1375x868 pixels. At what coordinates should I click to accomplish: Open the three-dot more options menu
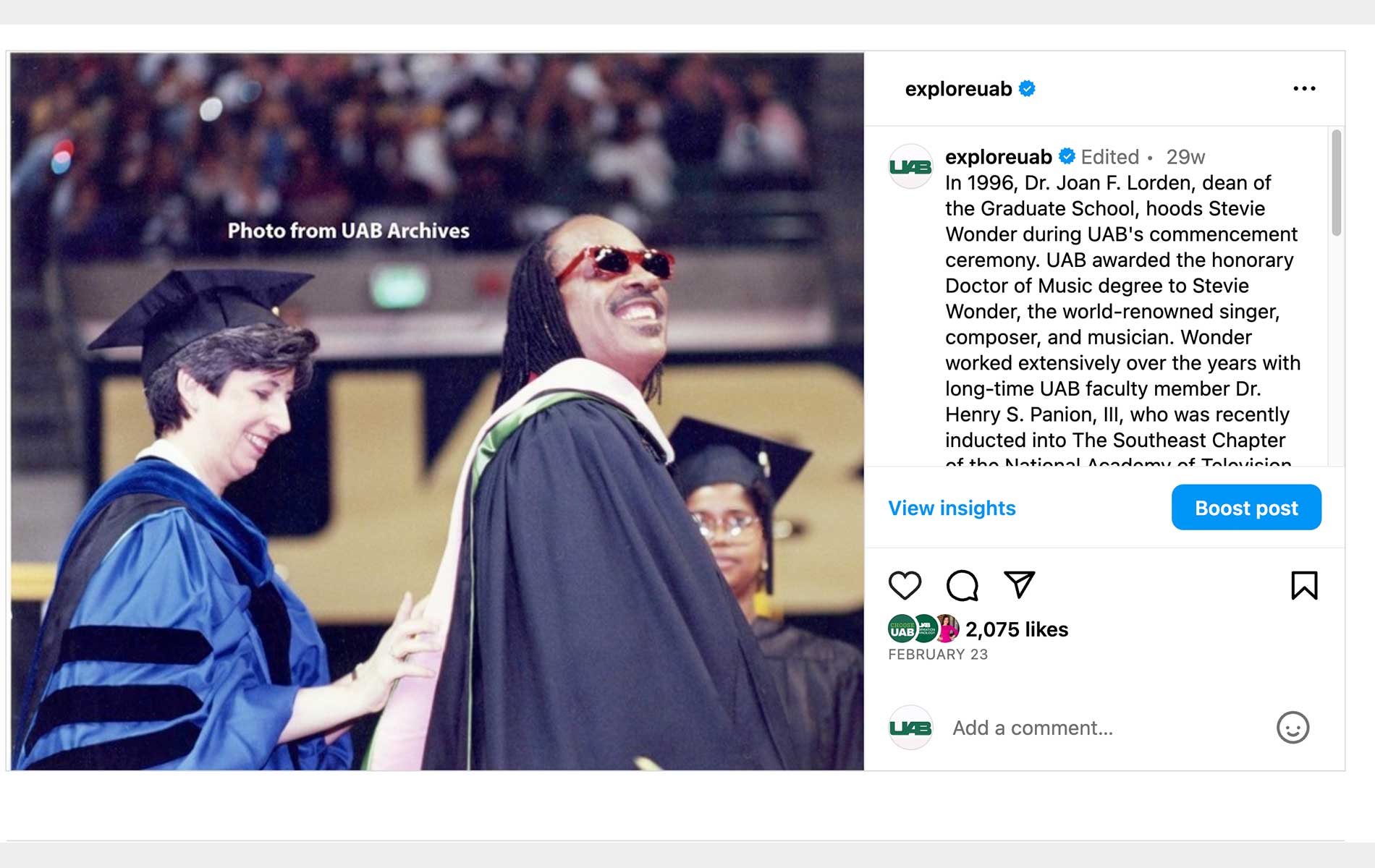pyautogui.click(x=1304, y=88)
